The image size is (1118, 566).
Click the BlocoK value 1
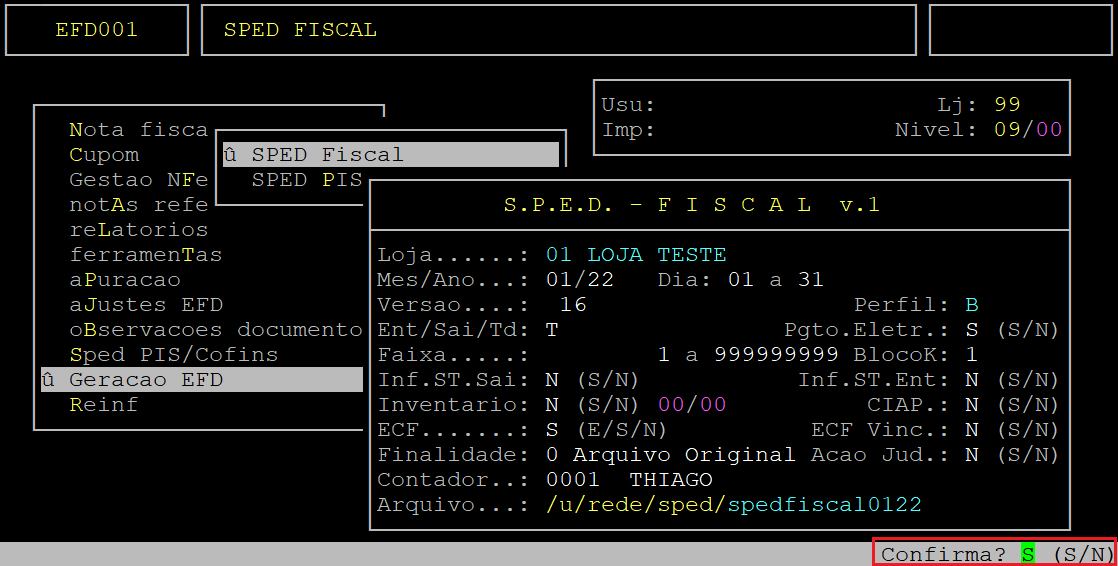pyautogui.click(x=971, y=354)
